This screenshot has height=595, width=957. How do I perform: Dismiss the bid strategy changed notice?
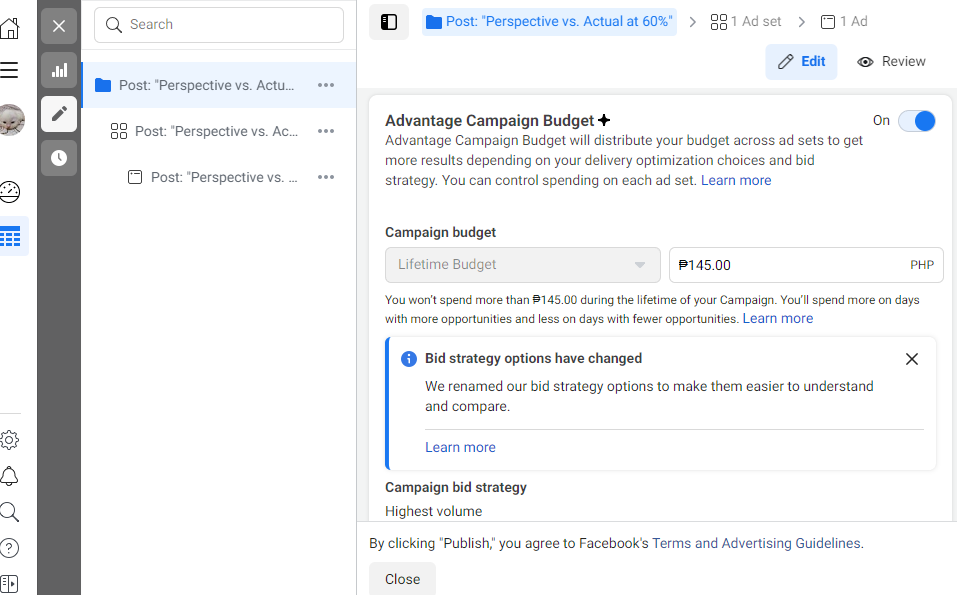pyautogui.click(x=911, y=359)
